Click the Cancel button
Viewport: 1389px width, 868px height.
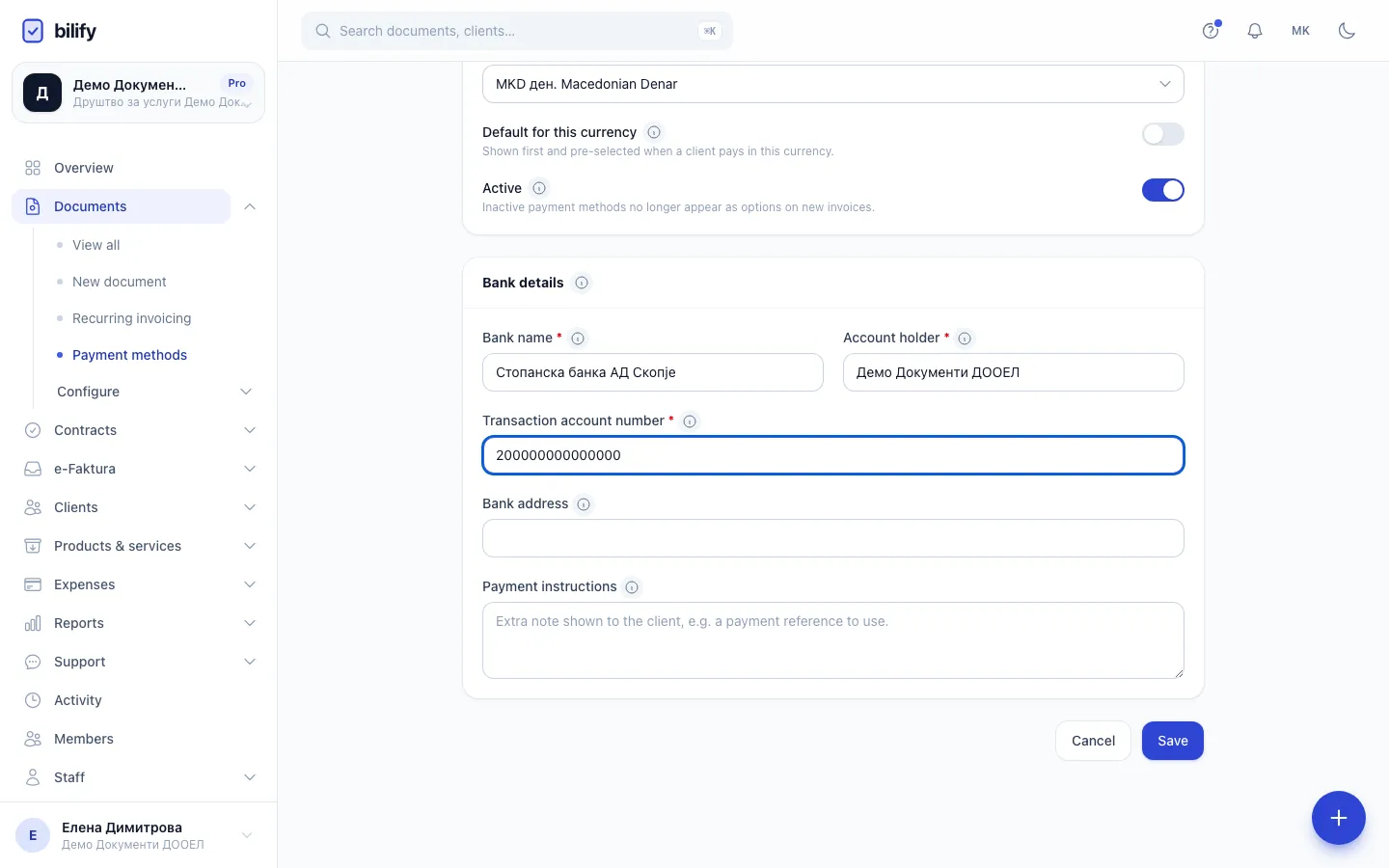coord(1093,741)
